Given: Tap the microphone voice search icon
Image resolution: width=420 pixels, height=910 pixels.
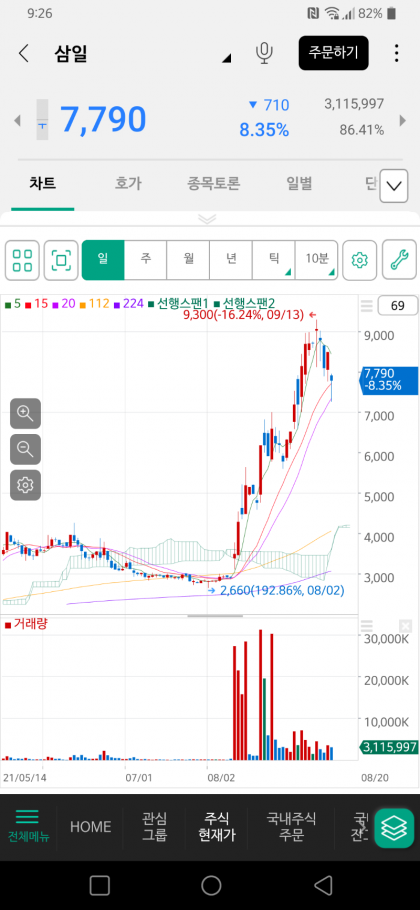Looking at the screenshot, I should click(x=265, y=53).
